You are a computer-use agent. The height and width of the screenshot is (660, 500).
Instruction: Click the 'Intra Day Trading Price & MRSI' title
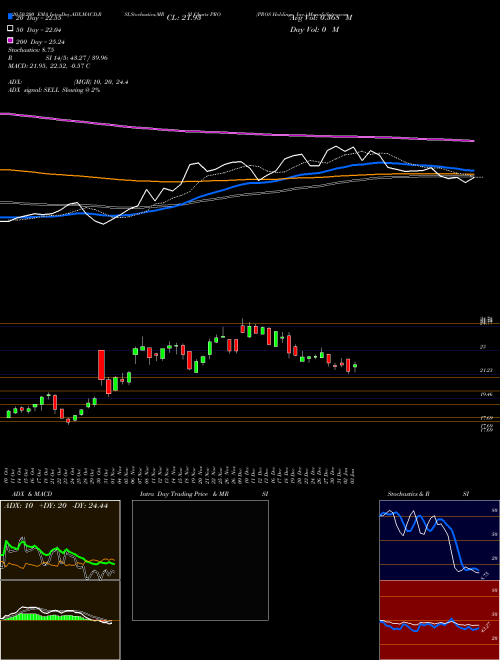point(204,494)
